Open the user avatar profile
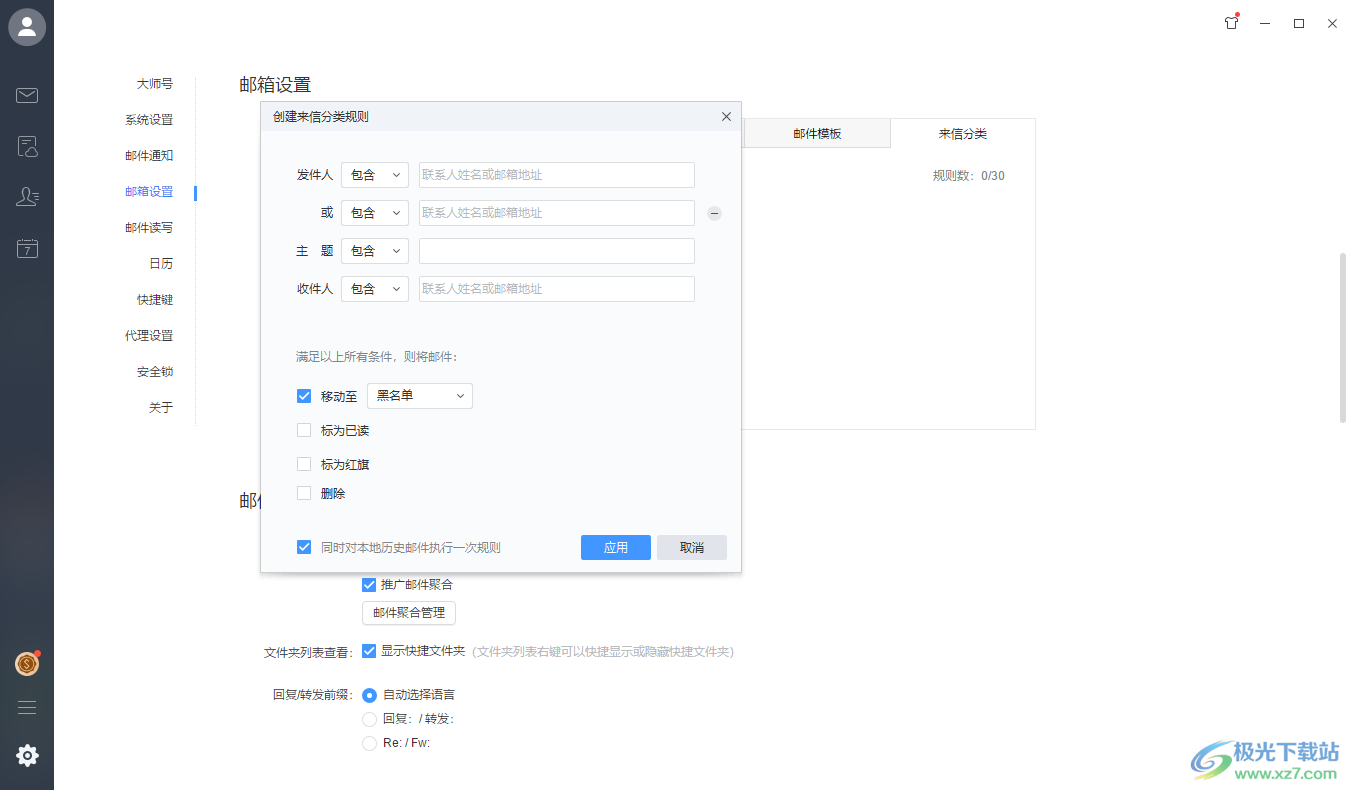The width and height of the screenshot is (1350, 790). click(x=27, y=27)
